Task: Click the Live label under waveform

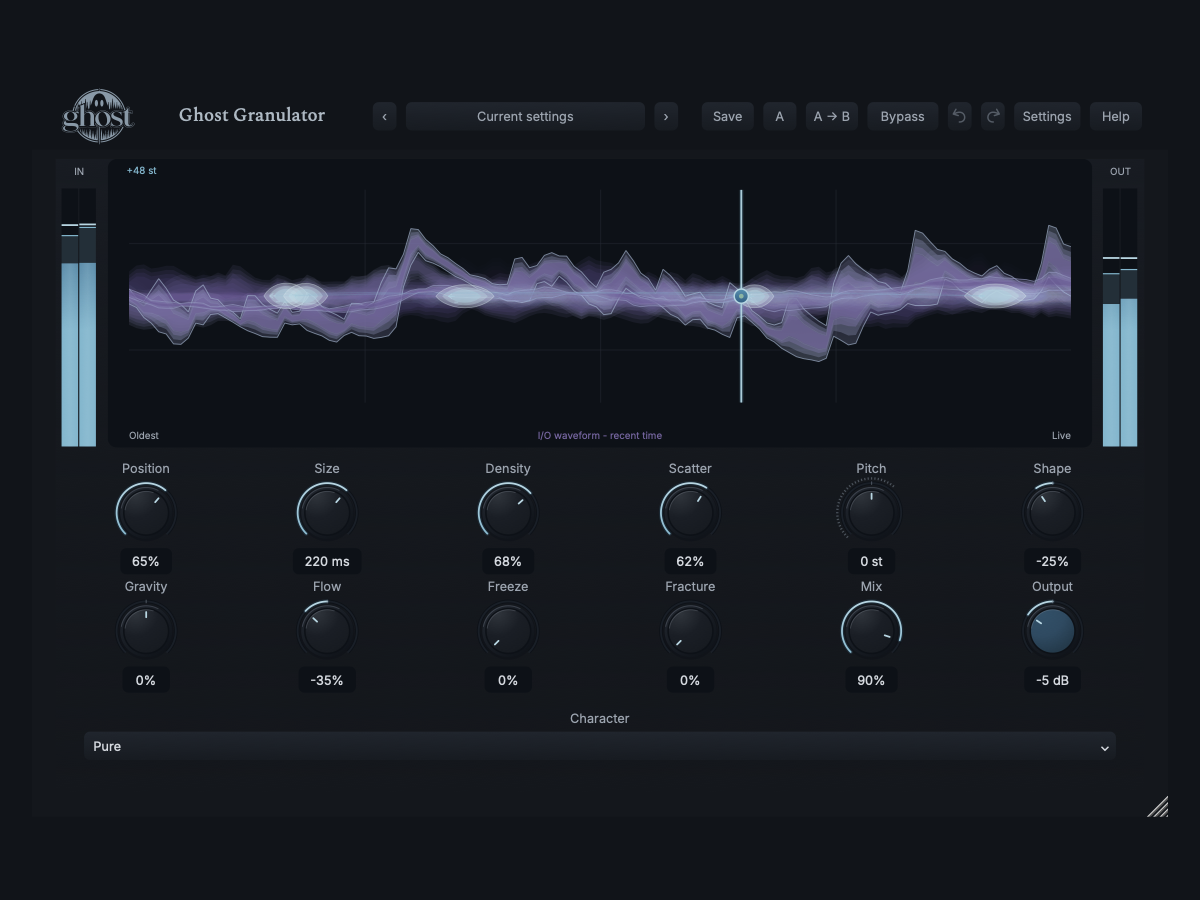Action: coord(1061,436)
